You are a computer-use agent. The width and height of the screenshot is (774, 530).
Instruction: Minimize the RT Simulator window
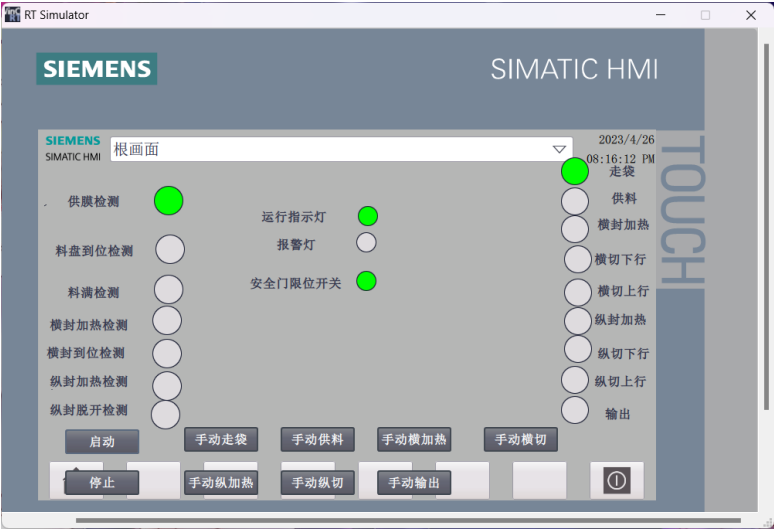[x=660, y=15]
